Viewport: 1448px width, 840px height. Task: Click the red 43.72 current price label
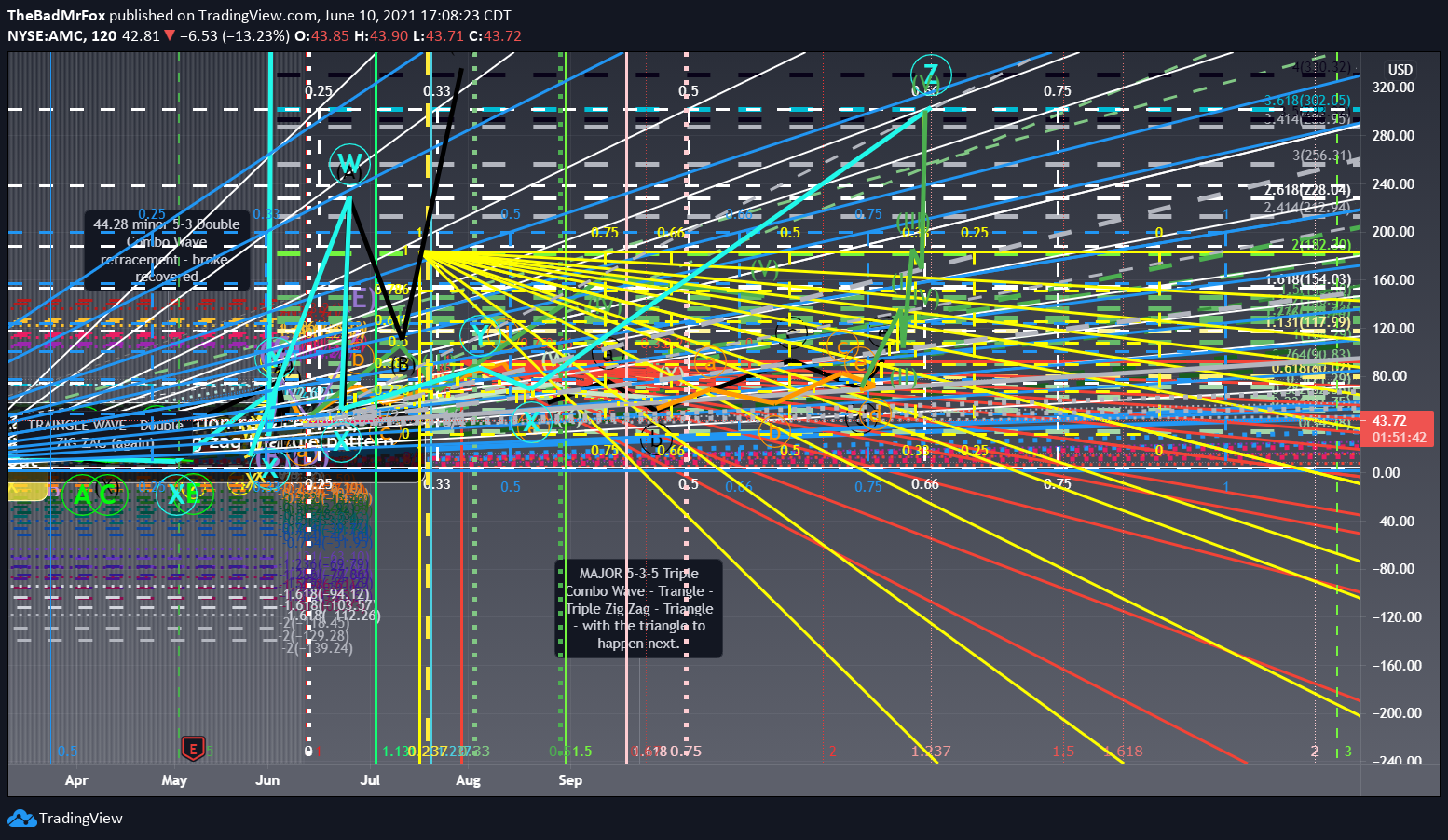pyautogui.click(x=1389, y=421)
